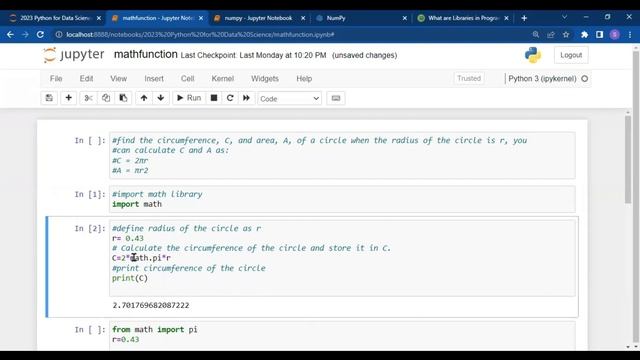Screen dimensions: 640x360
Task: Open the cell type Code dropdown
Action: tap(289, 98)
